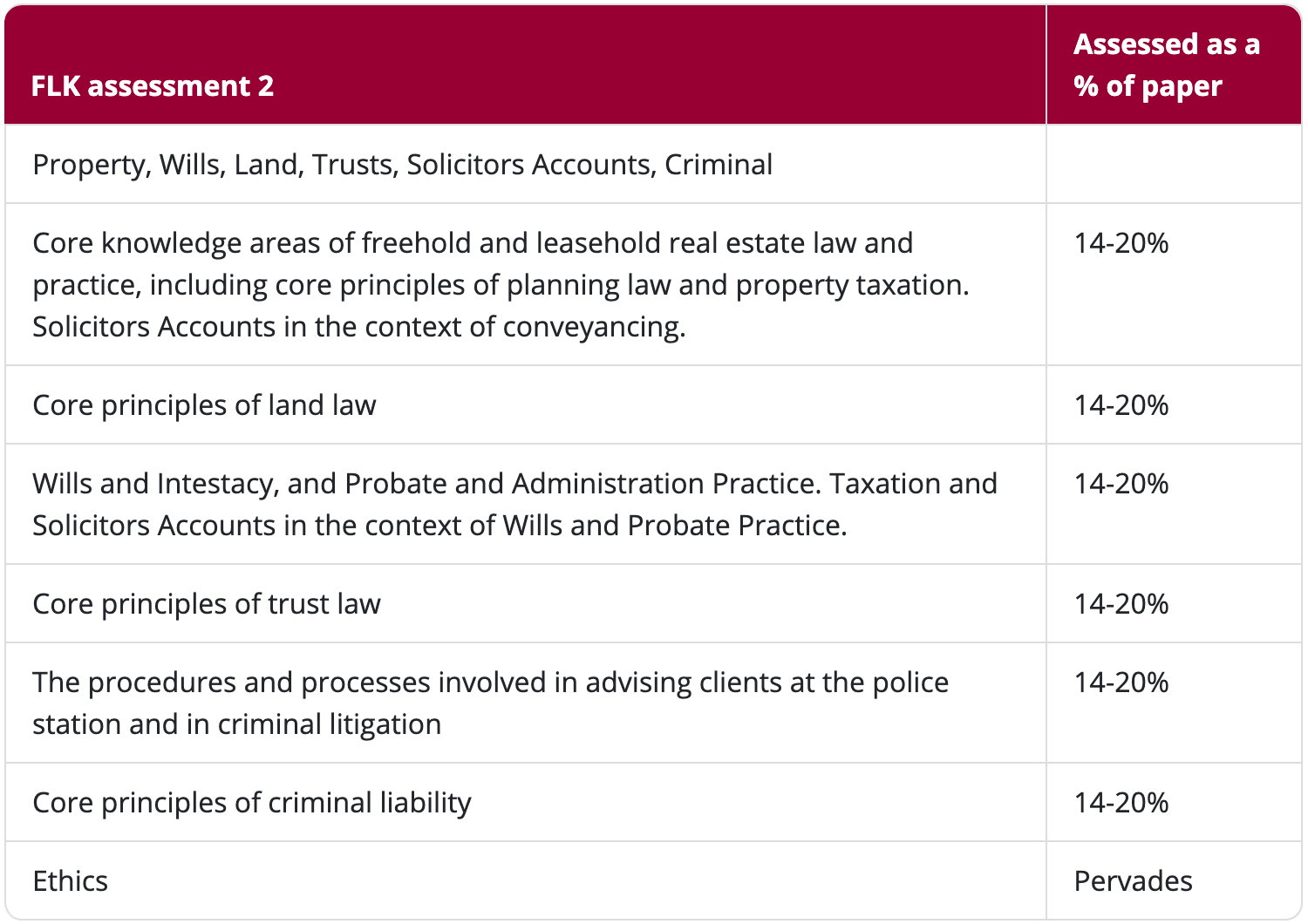Click the "Core principles of land law" row
The height and width of the screenshot is (924, 1308).
click(x=204, y=405)
